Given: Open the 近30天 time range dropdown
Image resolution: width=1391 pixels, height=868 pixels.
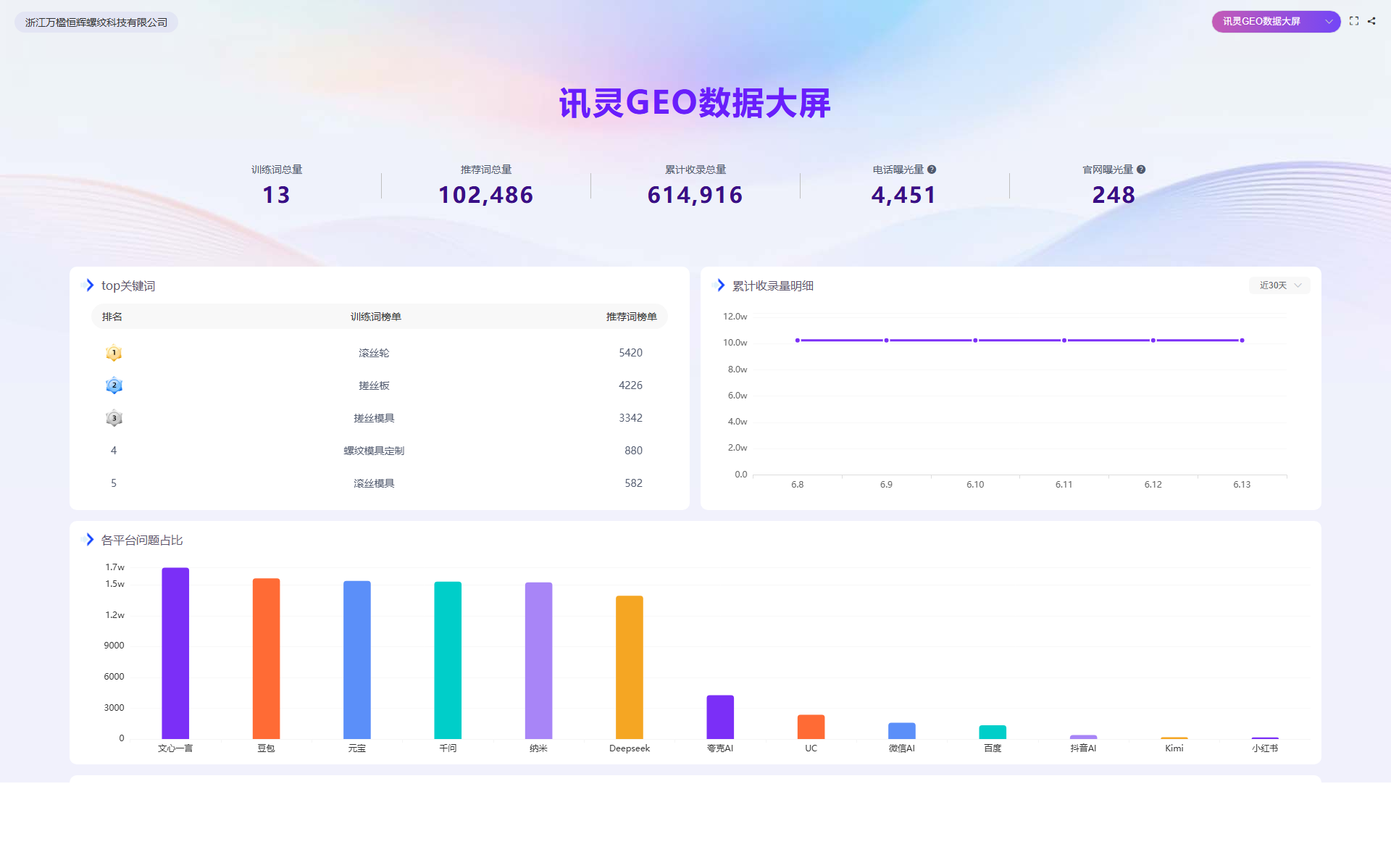Looking at the screenshot, I should click(1279, 285).
